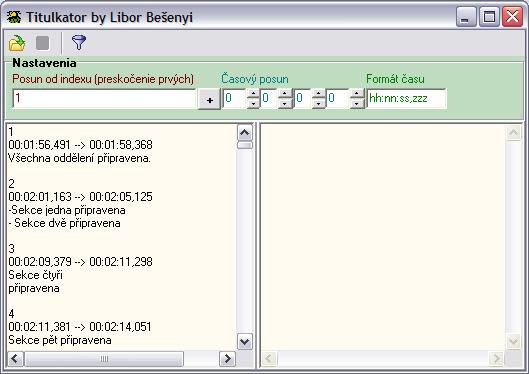
Task: Click timestamp line '00:02:09,379 --> 00:02:11,298'
Action: [x=80, y=262]
